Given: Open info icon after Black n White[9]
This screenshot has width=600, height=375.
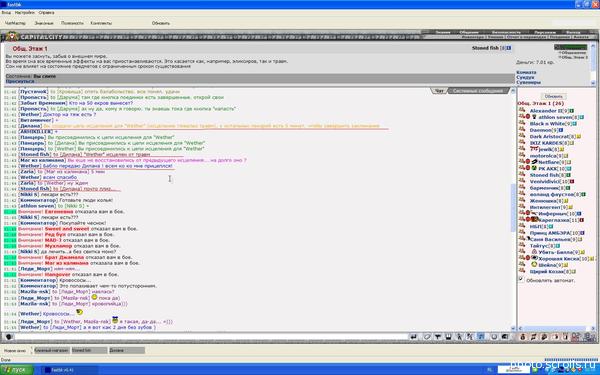Looking at the screenshot, I should [x=574, y=124].
